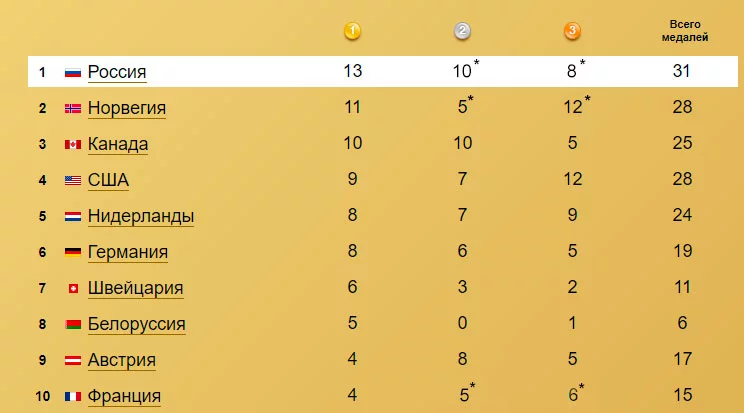Click the gold medal column icon
The image size is (744, 413).
352,31
